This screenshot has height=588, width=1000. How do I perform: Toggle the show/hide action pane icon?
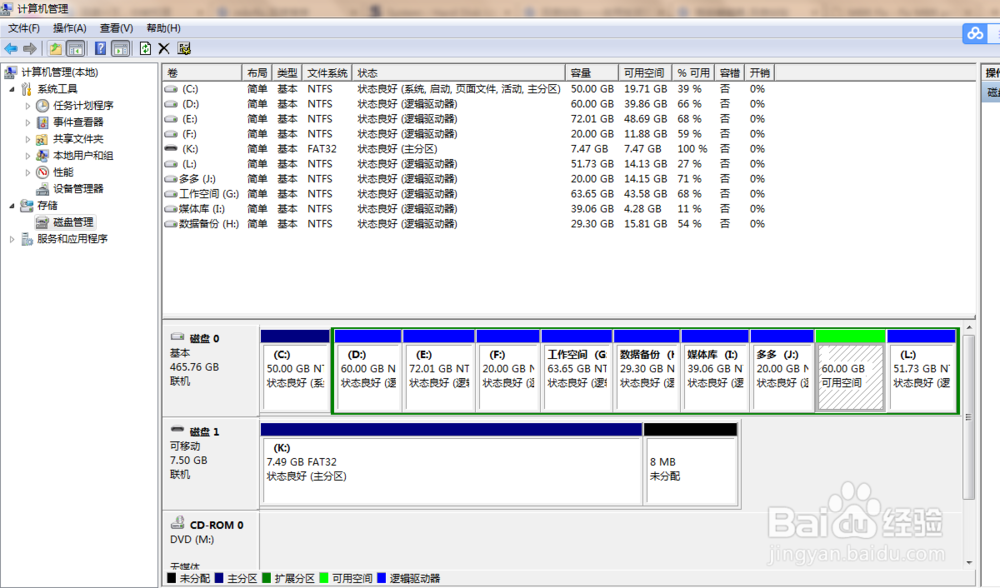120,48
